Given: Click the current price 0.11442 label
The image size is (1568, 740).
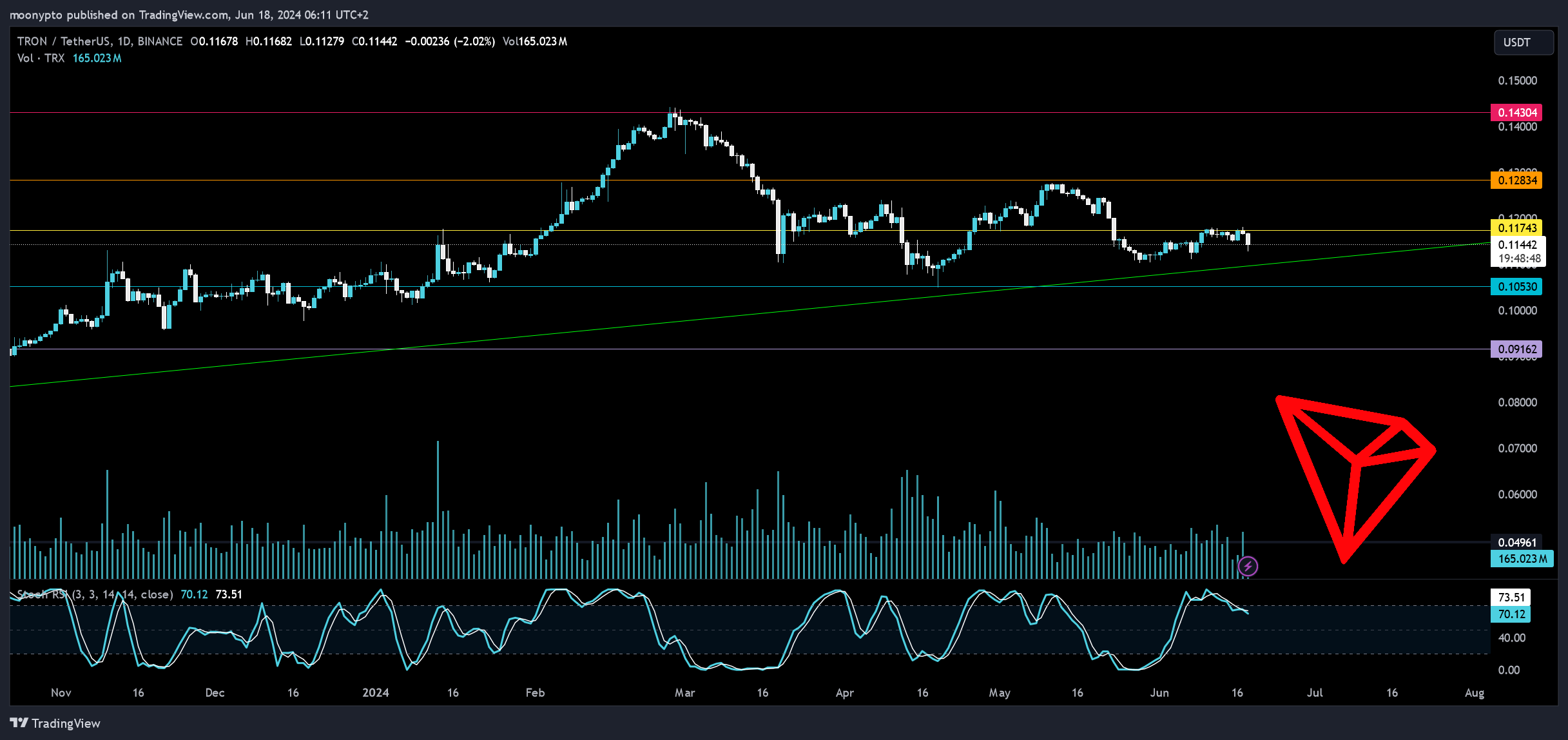Looking at the screenshot, I should pos(1517,244).
